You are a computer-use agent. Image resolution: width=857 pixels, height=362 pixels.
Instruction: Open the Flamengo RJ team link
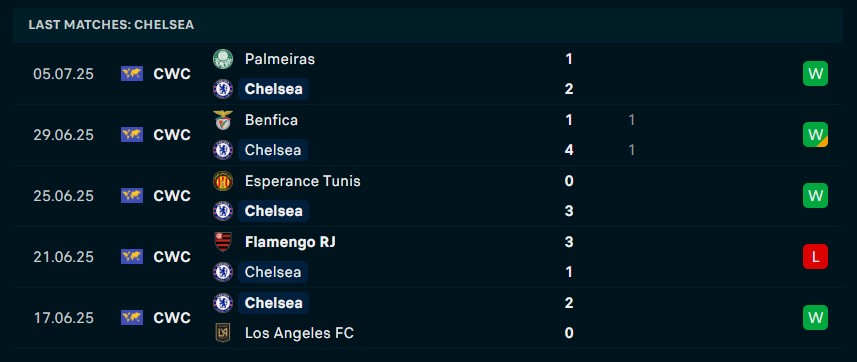pos(290,242)
